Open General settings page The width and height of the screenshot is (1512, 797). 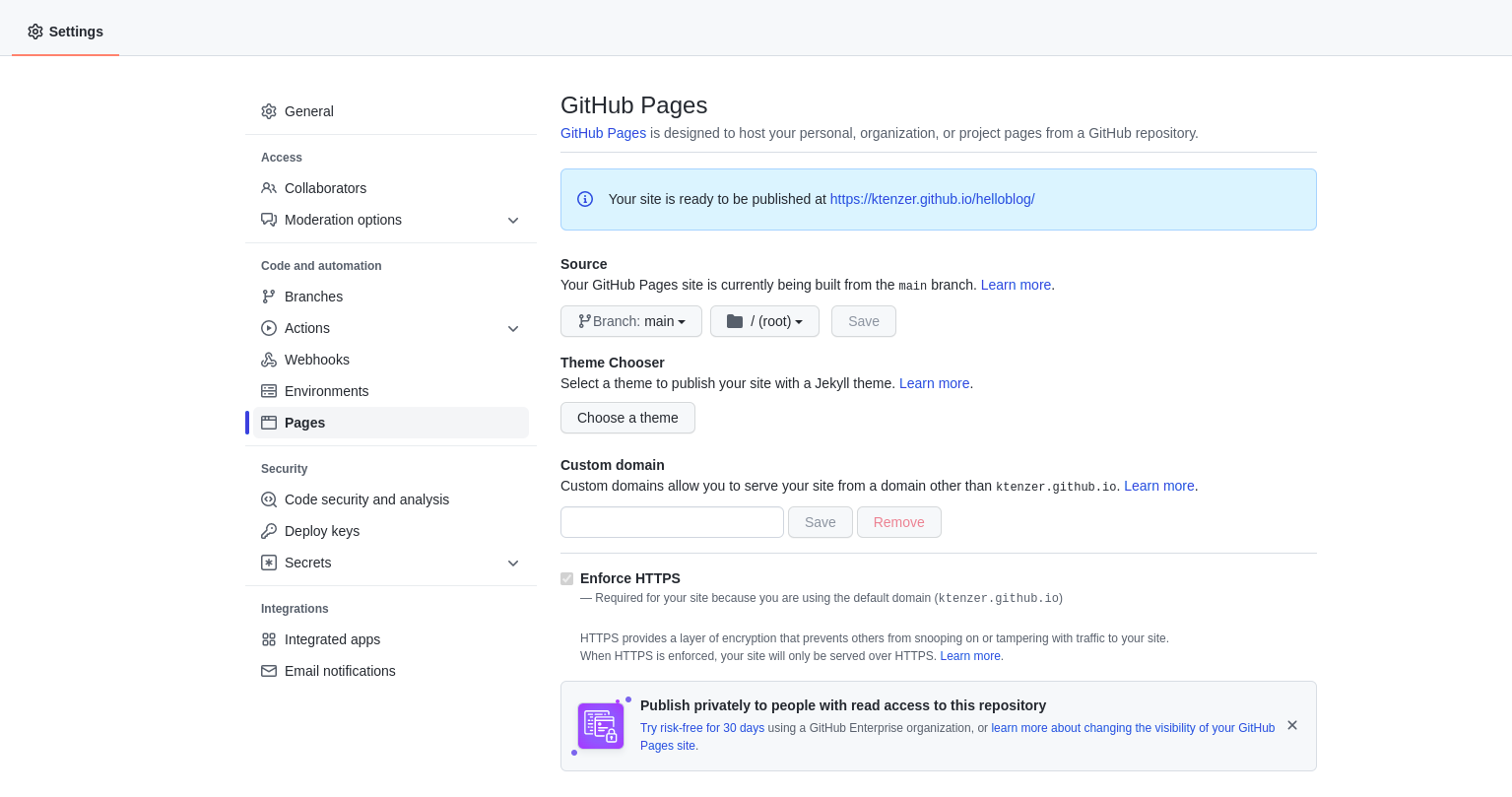[x=391, y=111]
